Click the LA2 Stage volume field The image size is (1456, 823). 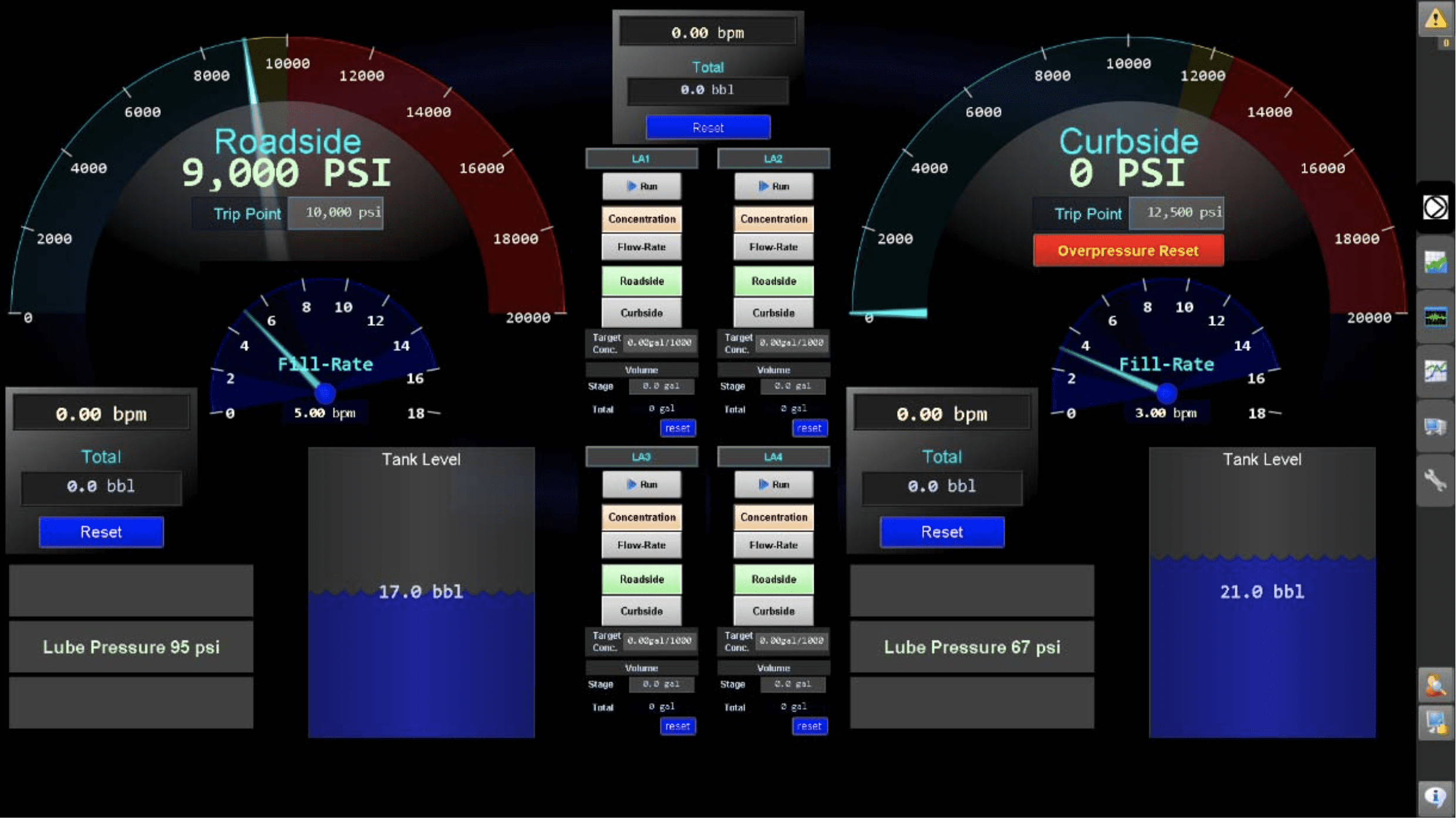click(793, 387)
